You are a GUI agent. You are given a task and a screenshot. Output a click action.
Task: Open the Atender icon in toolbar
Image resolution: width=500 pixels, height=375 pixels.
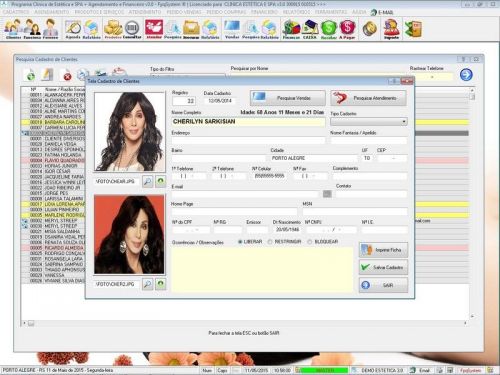[x=154, y=29]
